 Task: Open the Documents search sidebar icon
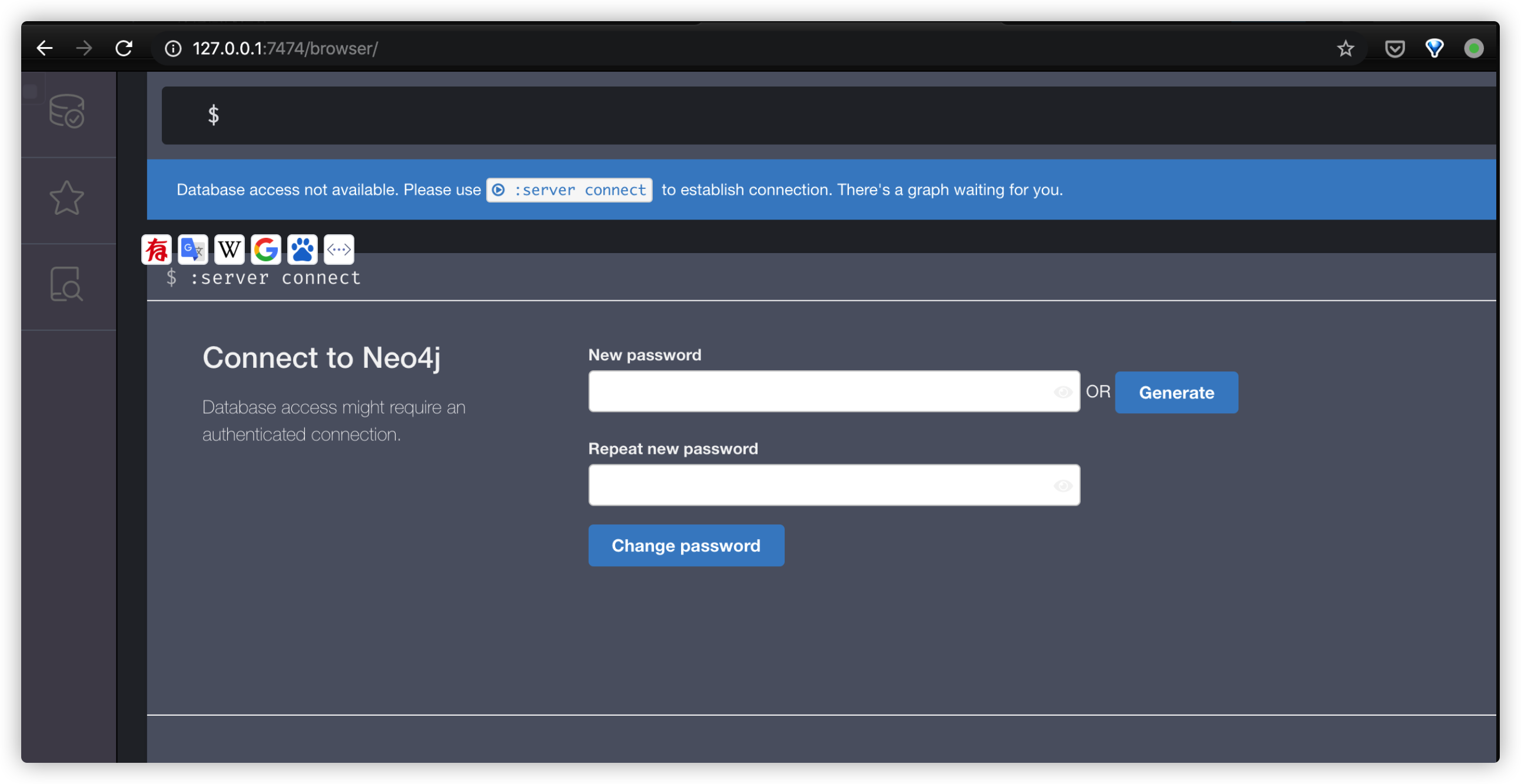pos(67,284)
